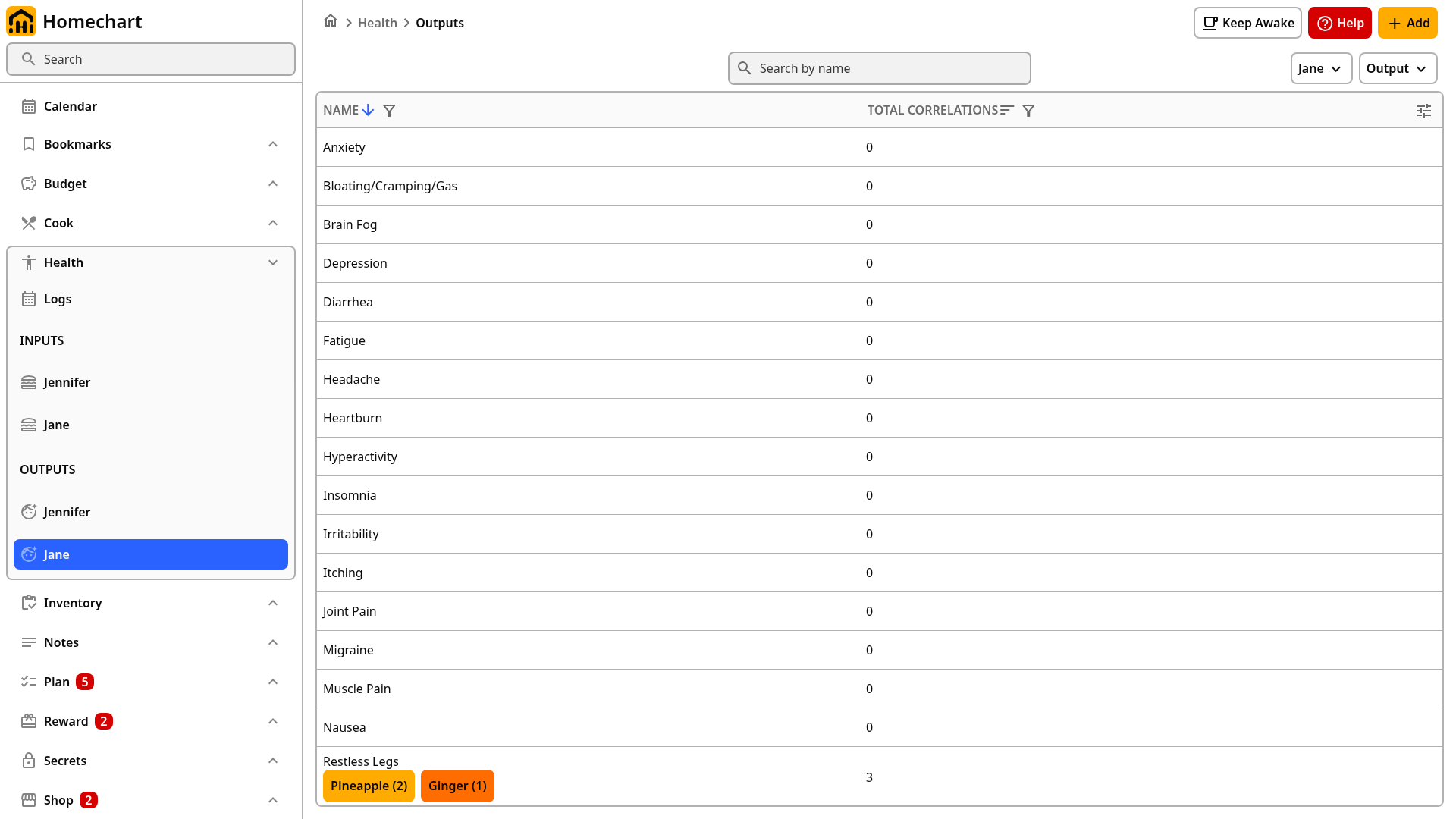Viewport: 1456px width, 819px height.
Task: Click the Inventory clipboard icon
Action: [29, 603]
